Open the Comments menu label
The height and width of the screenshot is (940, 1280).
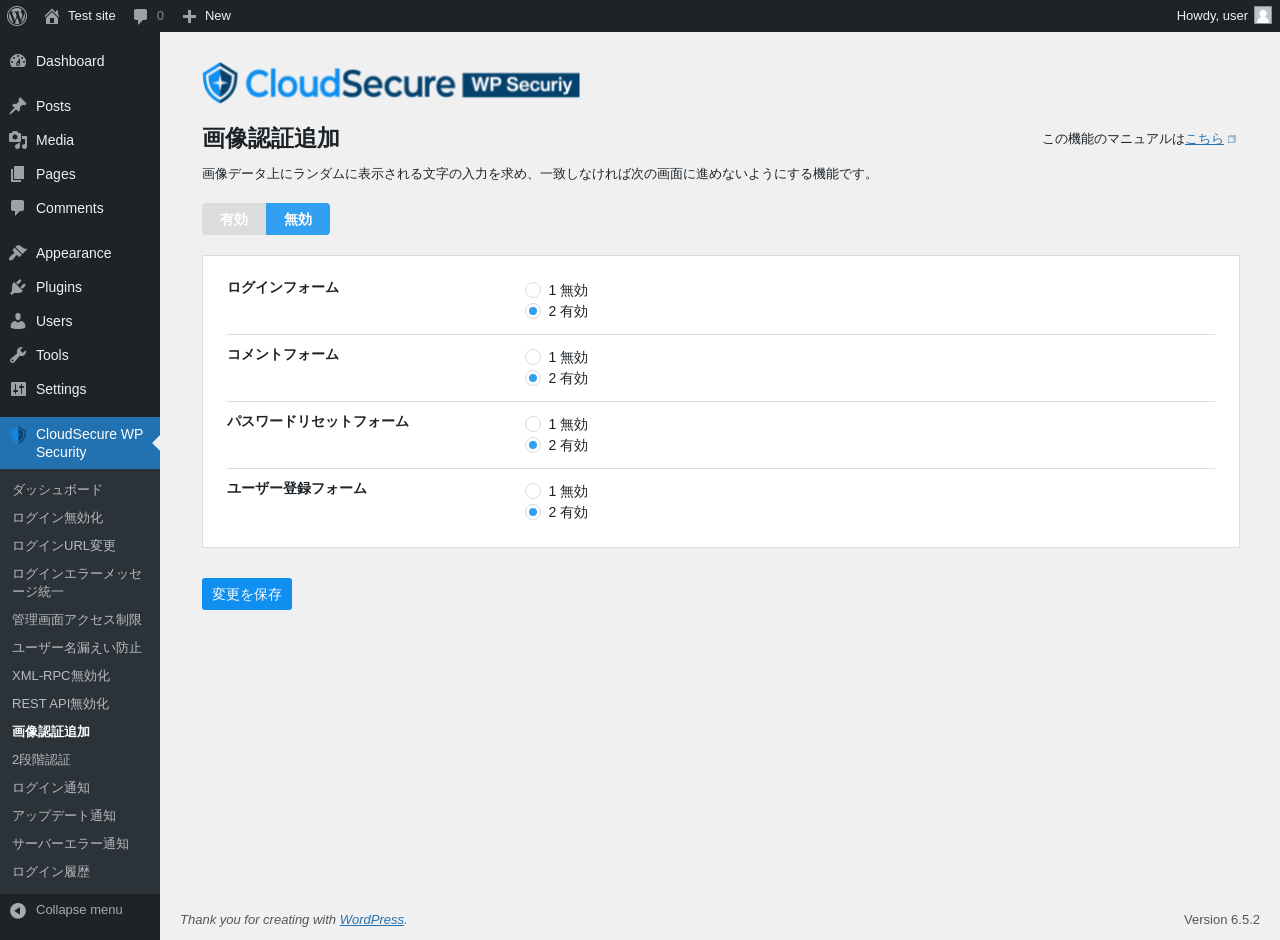coord(70,208)
